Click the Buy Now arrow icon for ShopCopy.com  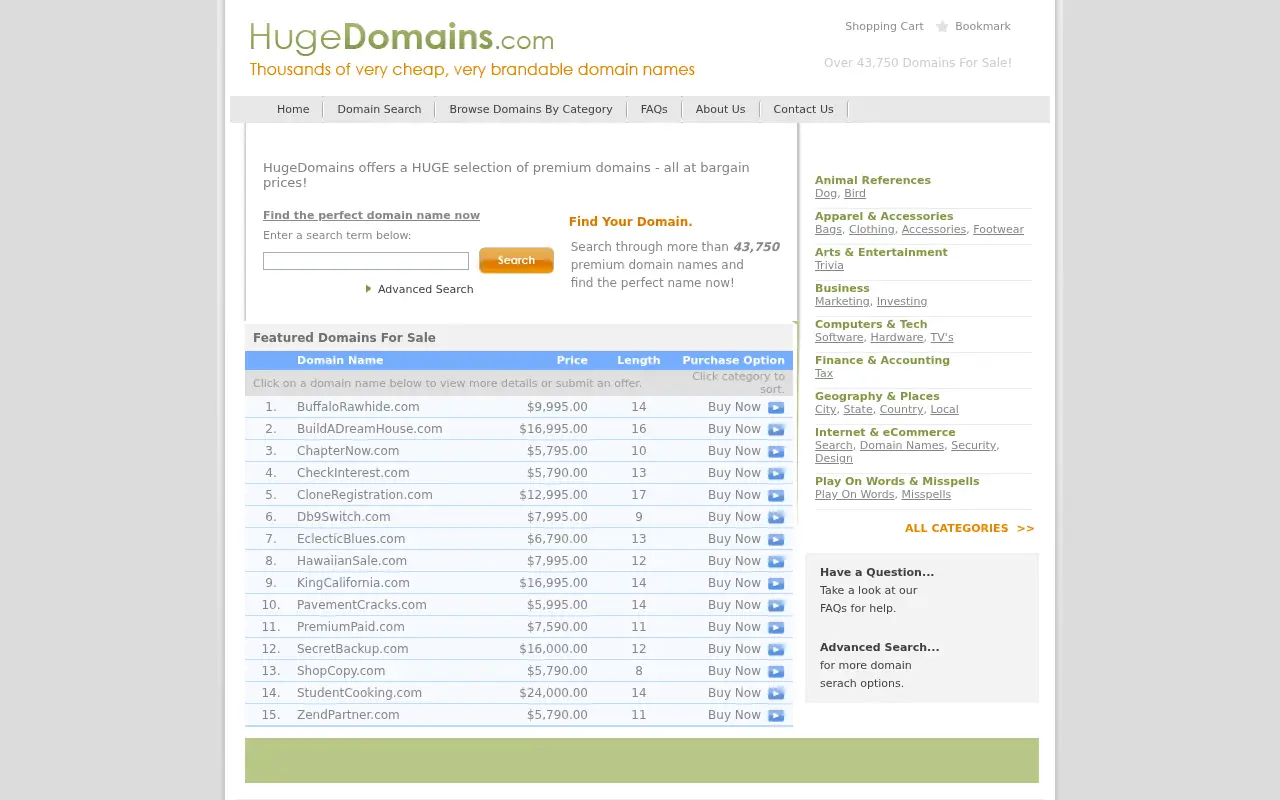pyautogui.click(x=776, y=671)
